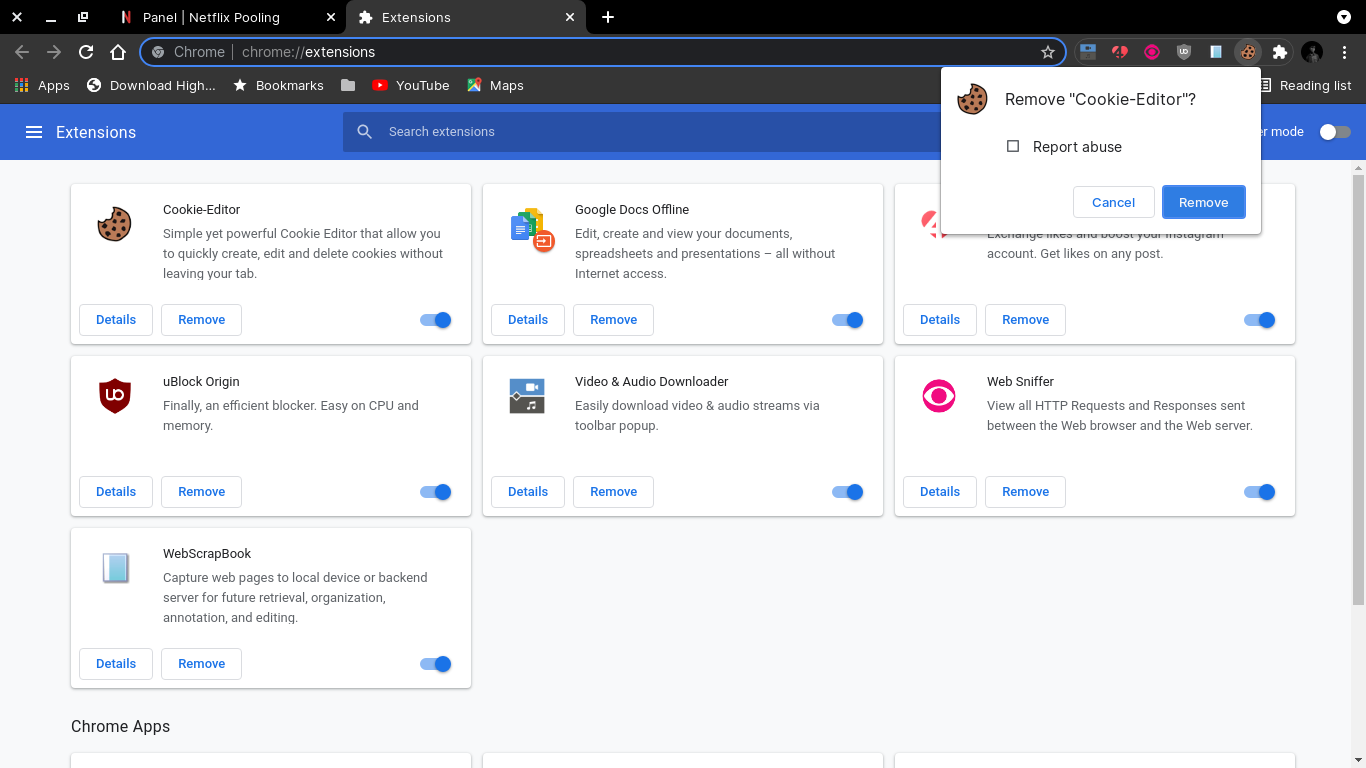Open the bookmarks folder in bookmarks bar
The image size is (1366, 768).
tap(348, 86)
